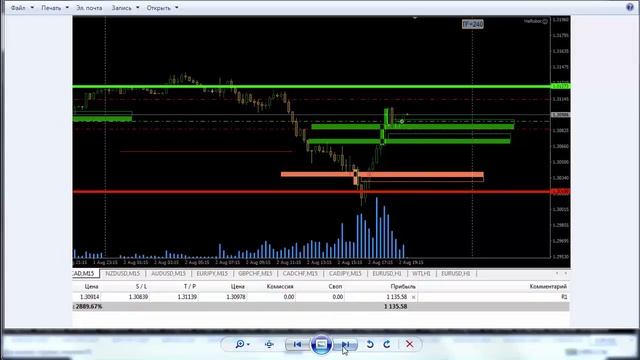This screenshot has height=360, width=640.
Task: Rotate image counterclockwise
Action: point(370,344)
